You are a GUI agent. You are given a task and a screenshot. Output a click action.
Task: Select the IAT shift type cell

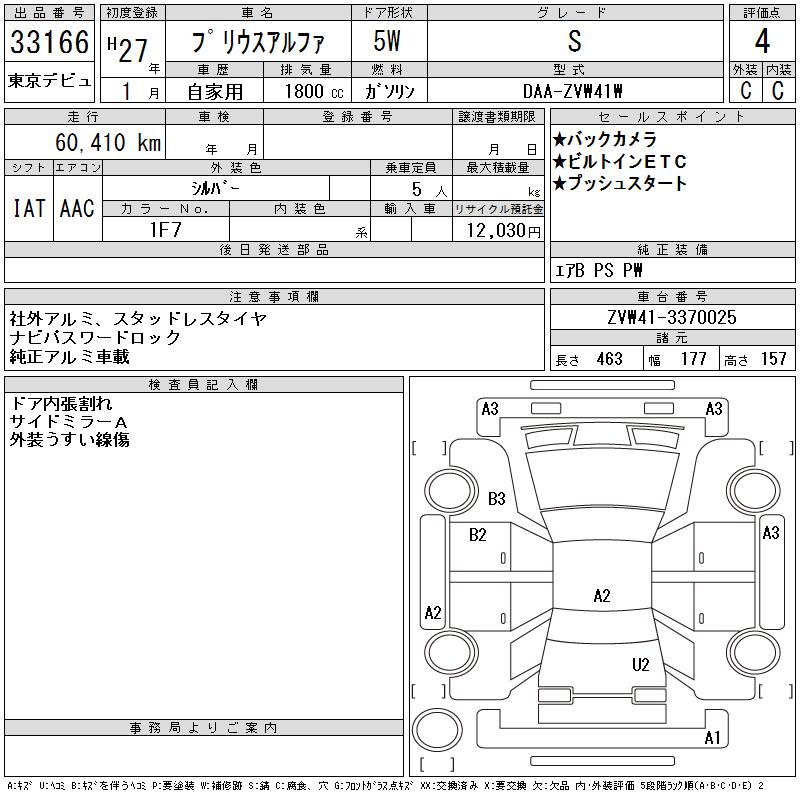pos(27,208)
